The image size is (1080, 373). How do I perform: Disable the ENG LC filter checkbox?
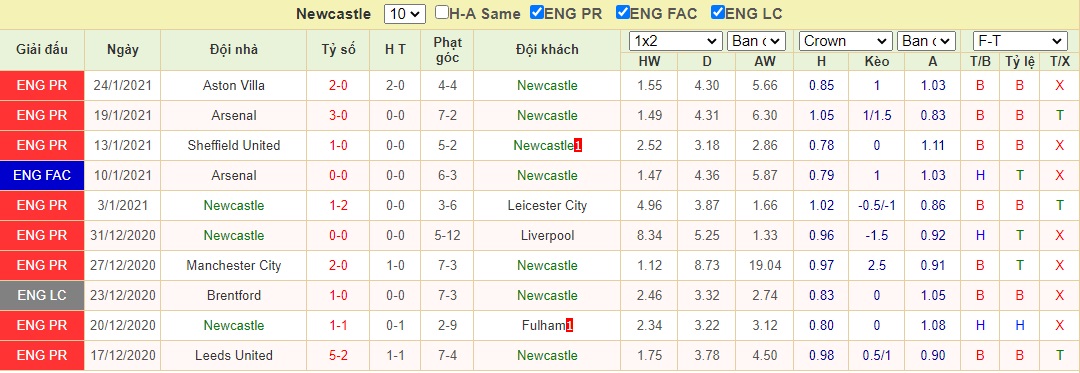[717, 12]
